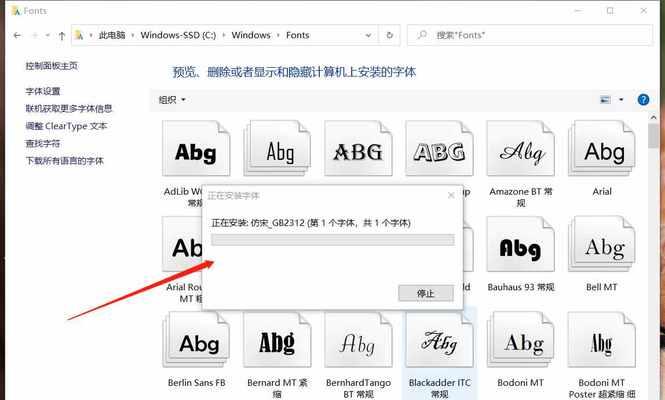Click the Bodoni MT label
This screenshot has height=400, width=665.
(x=520, y=383)
